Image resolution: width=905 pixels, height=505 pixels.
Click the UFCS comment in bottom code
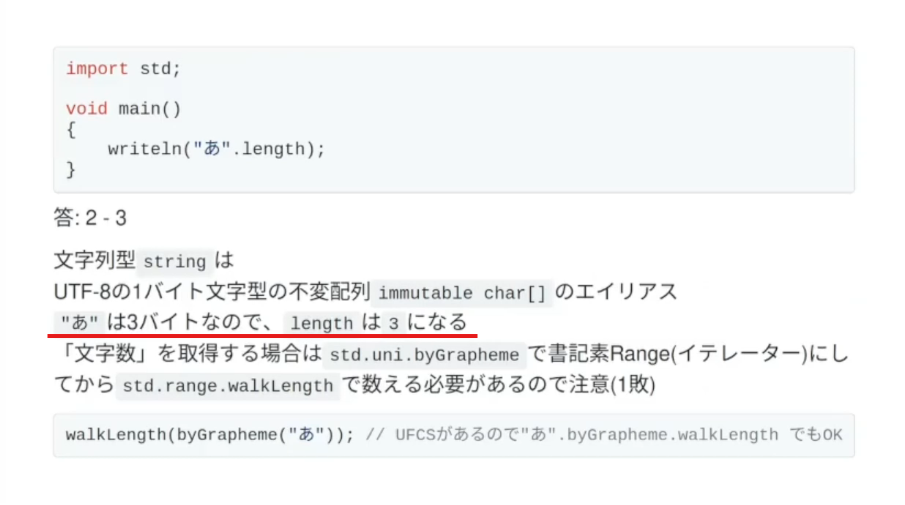[604, 435]
